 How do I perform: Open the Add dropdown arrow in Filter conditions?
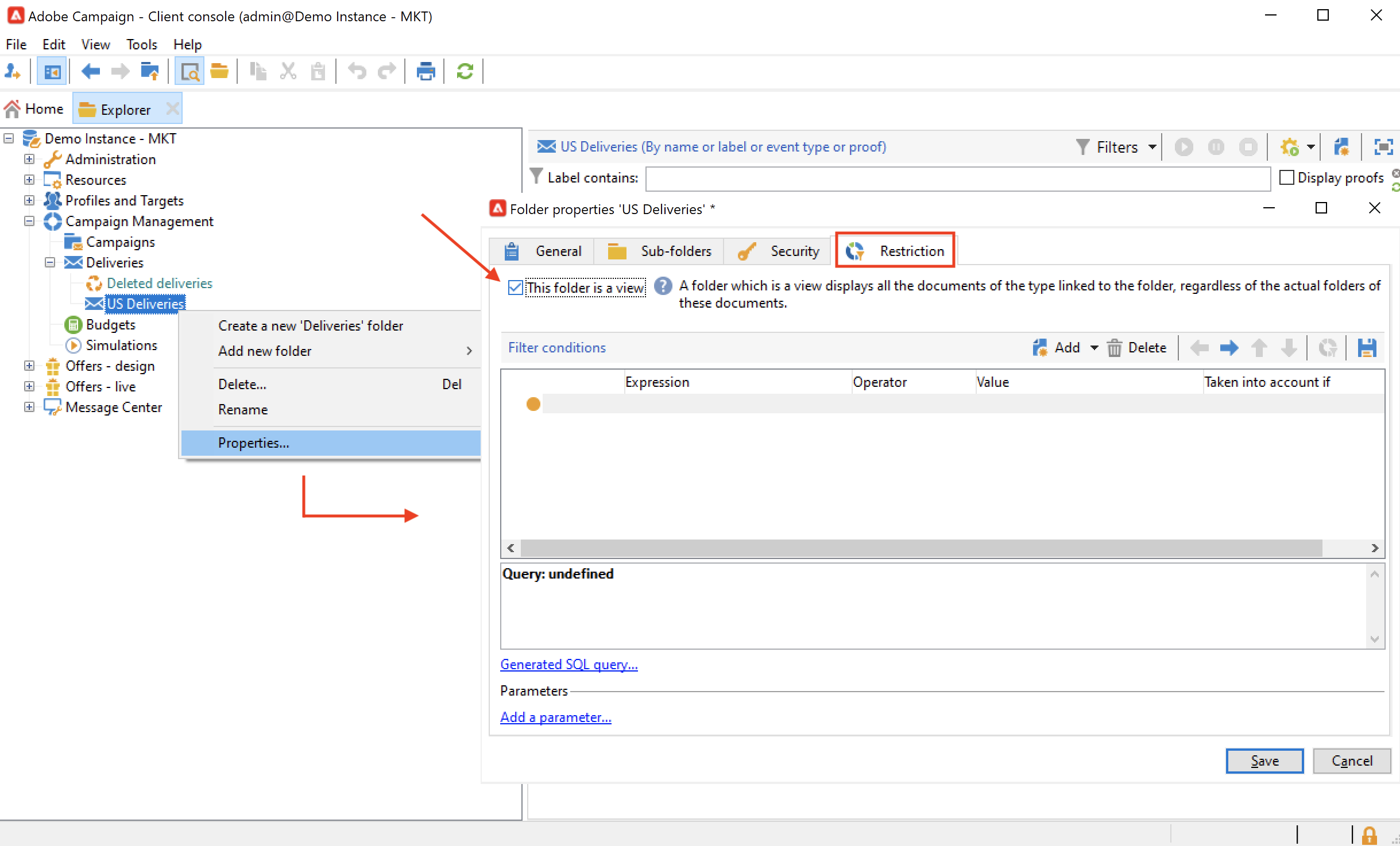pyautogui.click(x=1094, y=348)
